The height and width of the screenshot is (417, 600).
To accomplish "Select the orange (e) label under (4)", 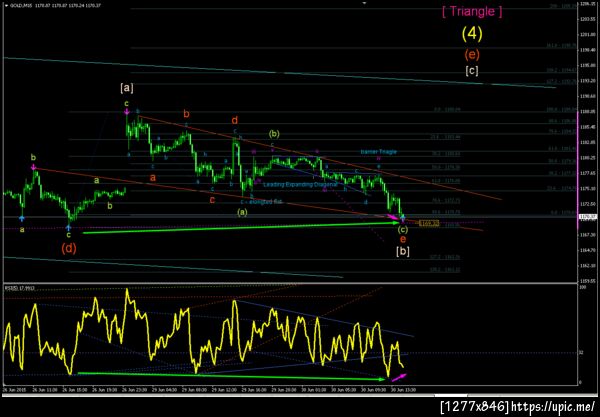I will point(472,54).
